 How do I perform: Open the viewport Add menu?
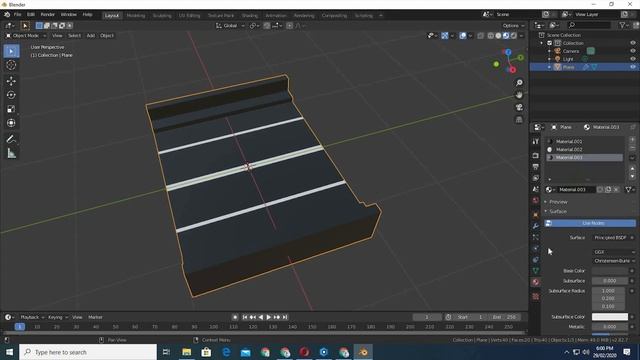[x=91, y=36]
